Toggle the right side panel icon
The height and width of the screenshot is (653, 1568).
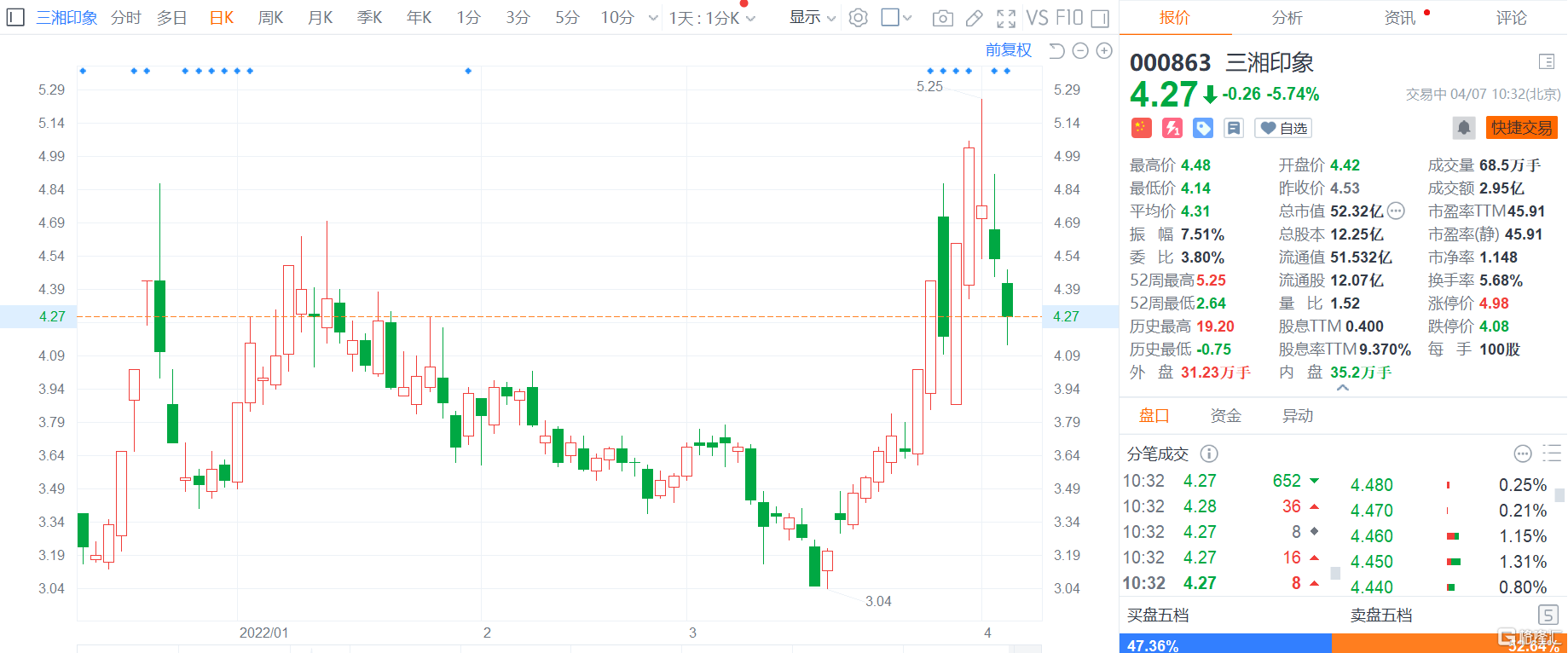pos(1100,18)
